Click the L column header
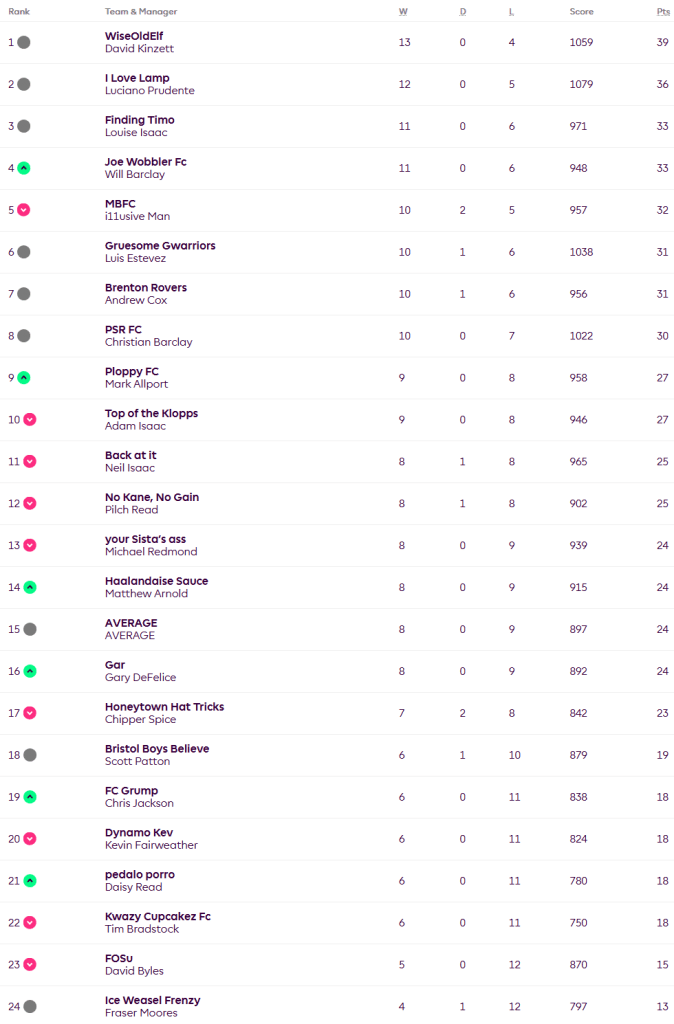 pyautogui.click(x=512, y=11)
